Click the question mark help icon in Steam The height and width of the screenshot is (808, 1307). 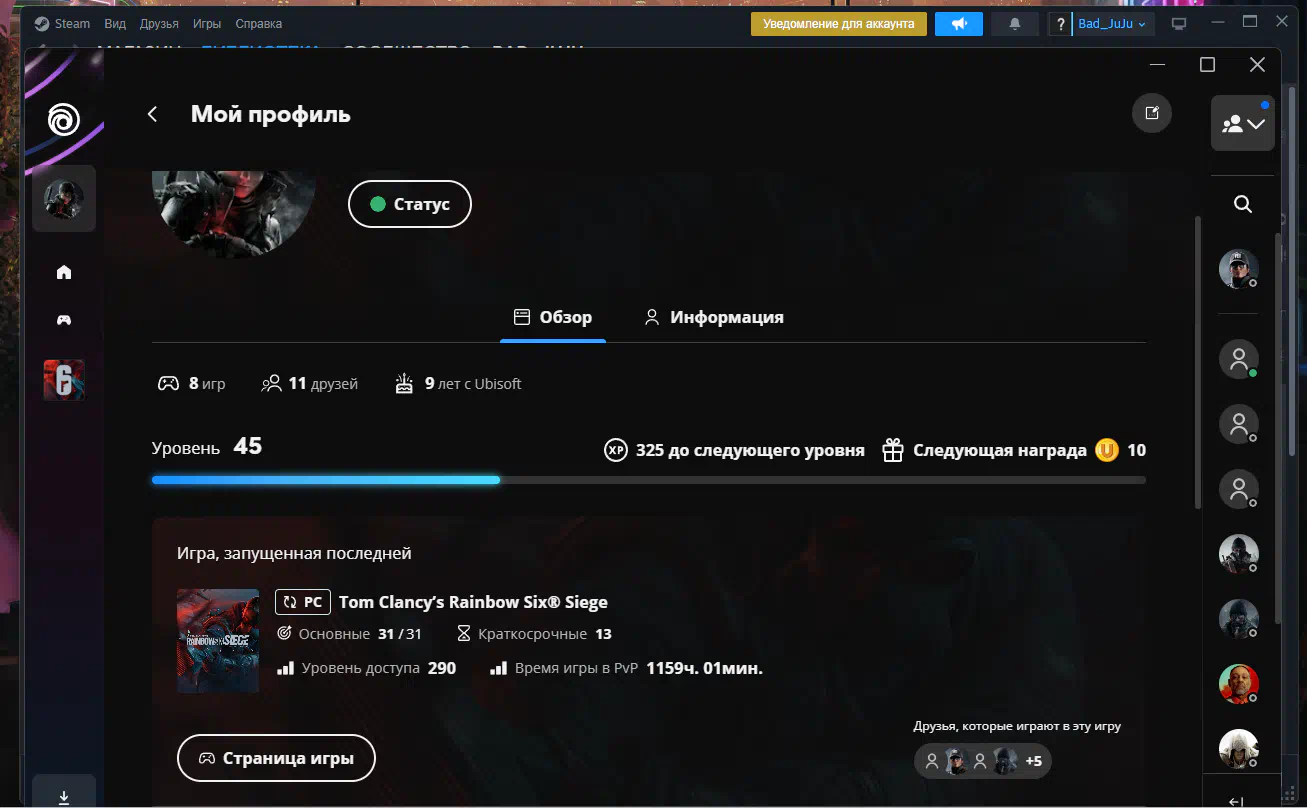click(x=1061, y=24)
